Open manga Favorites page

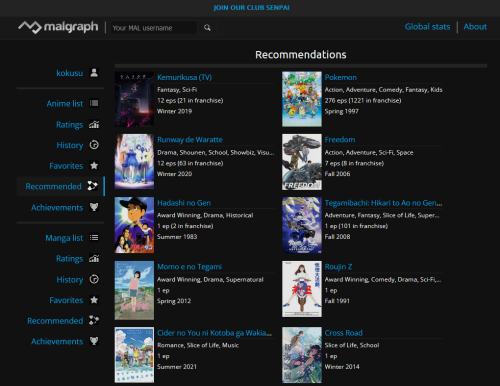[x=66, y=300]
